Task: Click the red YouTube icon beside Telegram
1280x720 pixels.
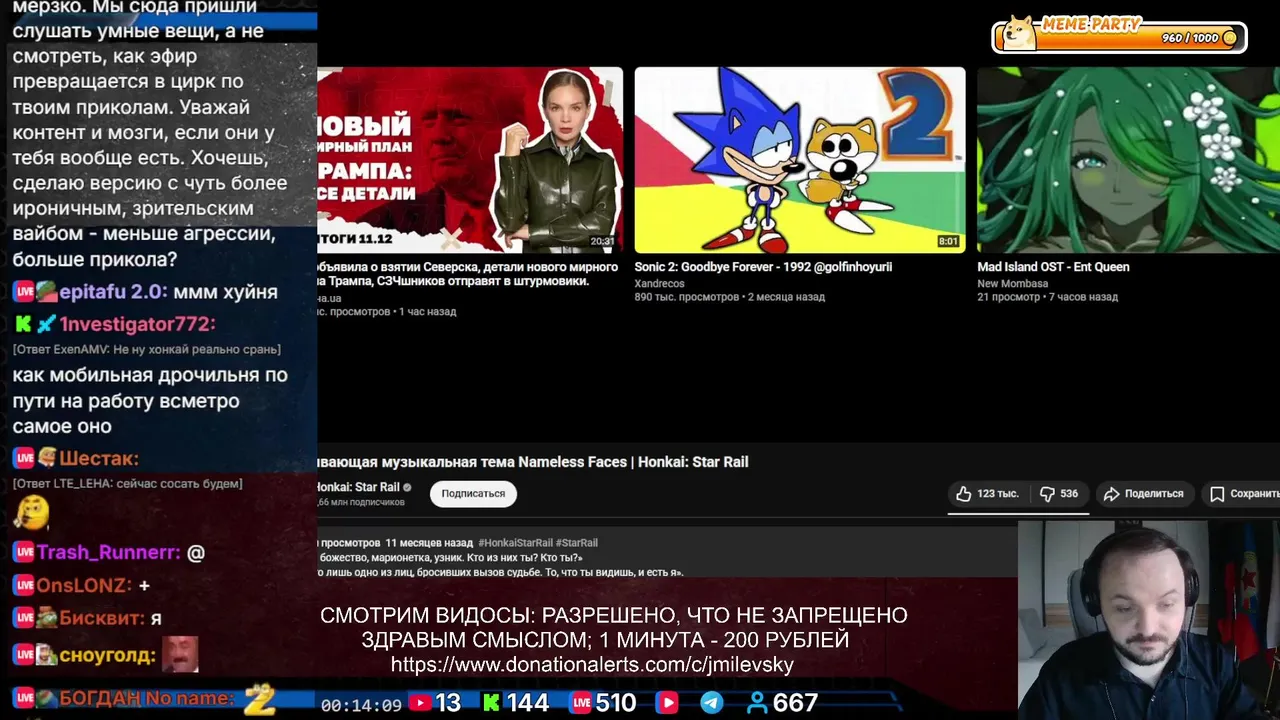Action: (667, 703)
